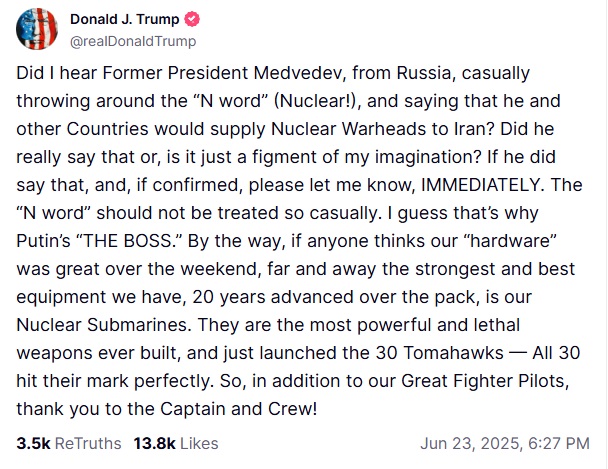608x469 pixels.
Task: Click the red verified checkmark badge
Action: pyautogui.click(x=195, y=20)
